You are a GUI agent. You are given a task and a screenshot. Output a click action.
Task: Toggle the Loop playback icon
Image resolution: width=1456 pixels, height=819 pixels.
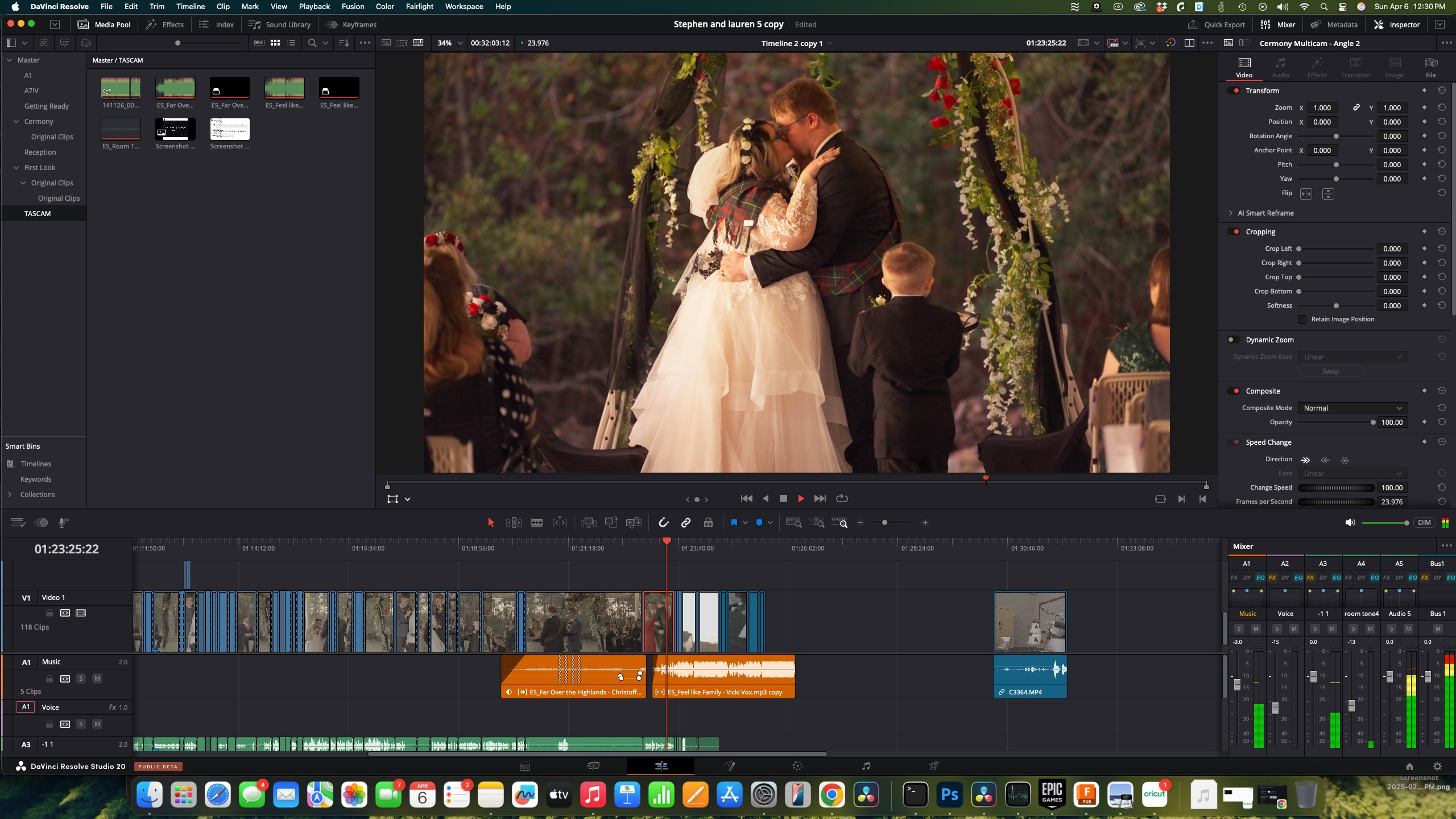pyautogui.click(x=842, y=499)
